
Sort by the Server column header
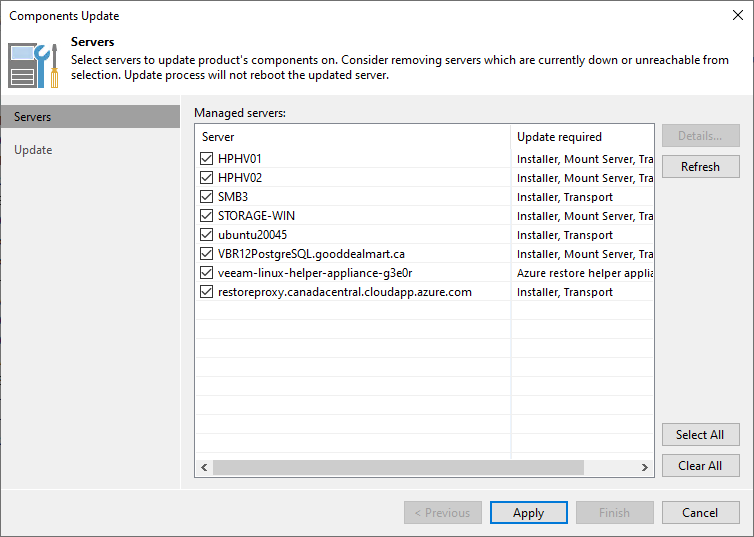352,137
